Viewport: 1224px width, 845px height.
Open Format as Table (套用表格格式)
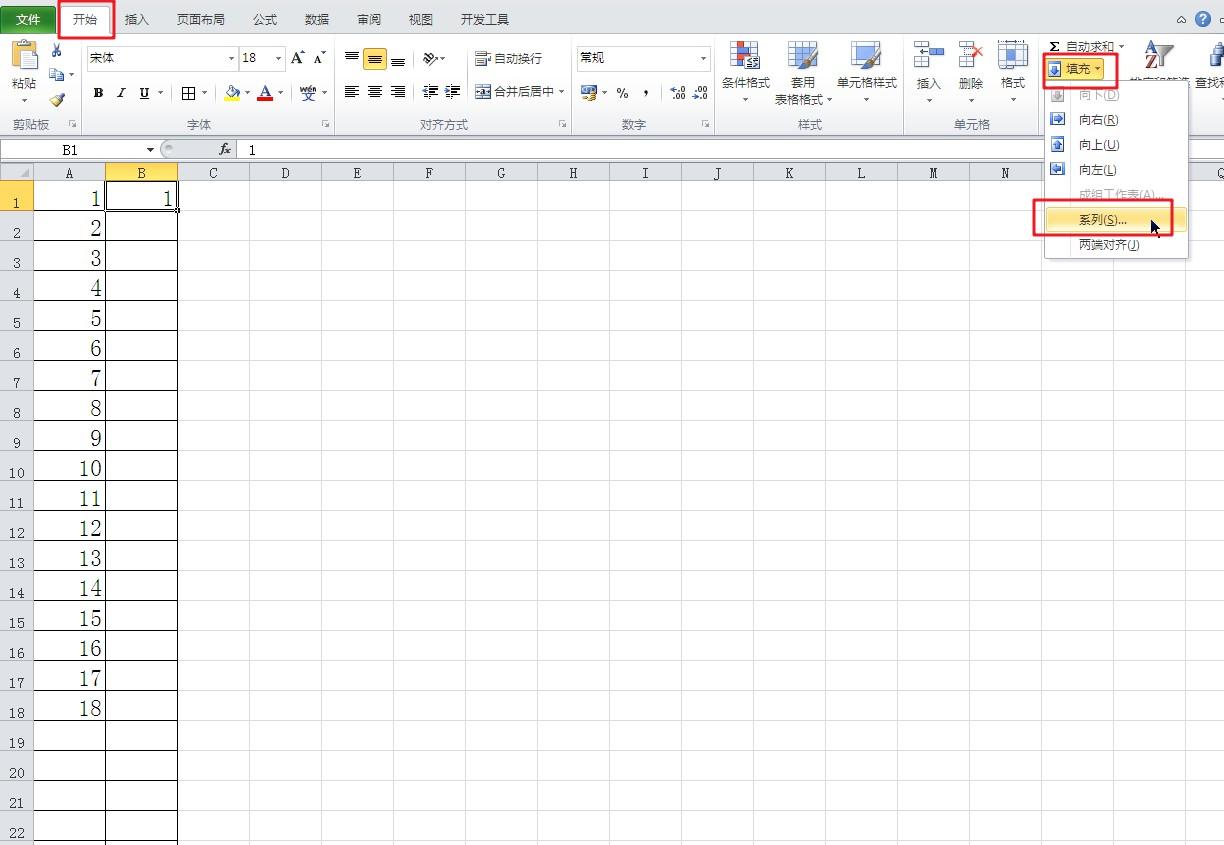(803, 72)
